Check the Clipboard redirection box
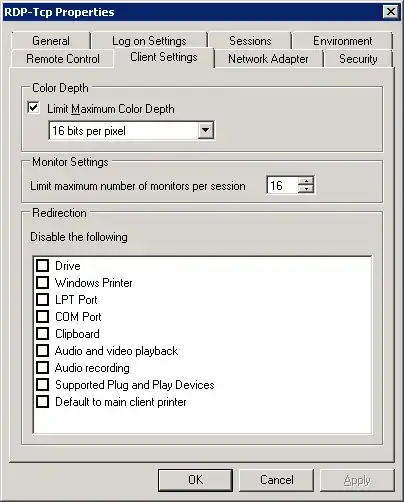The image size is (404, 502). point(42,334)
